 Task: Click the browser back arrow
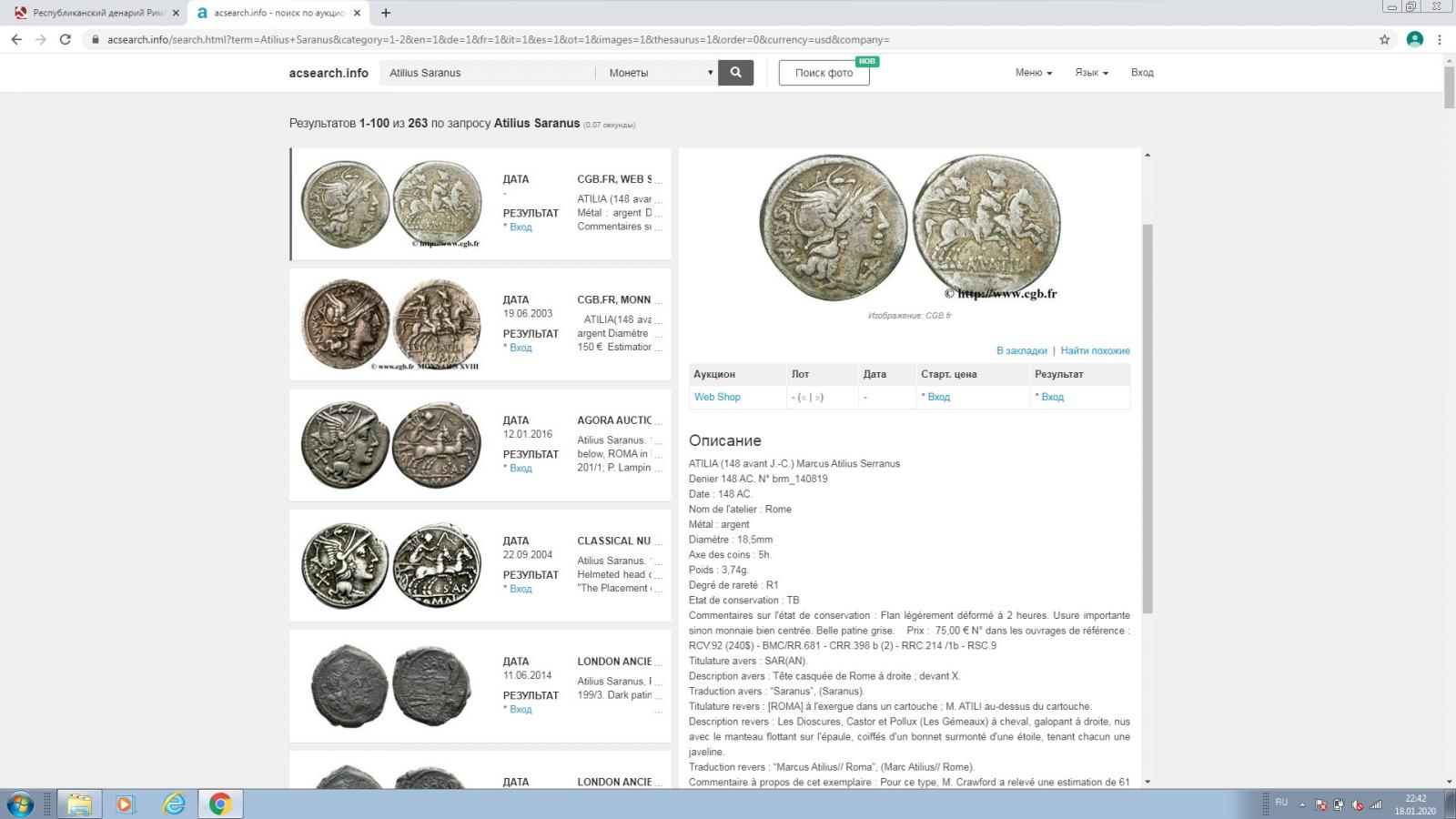16,39
